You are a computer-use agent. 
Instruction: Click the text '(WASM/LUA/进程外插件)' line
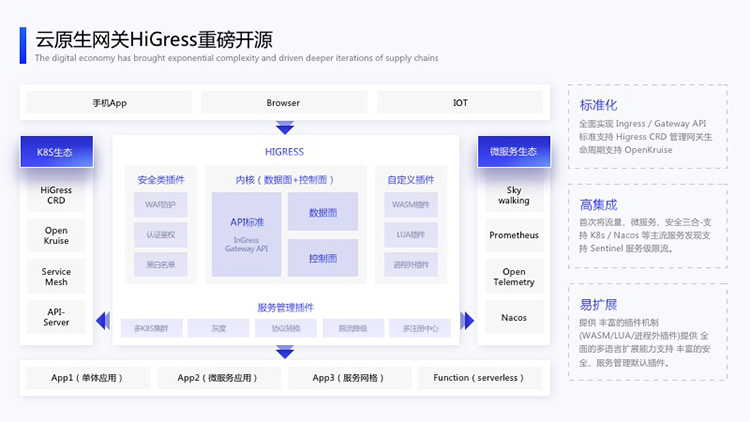coord(643,335)
